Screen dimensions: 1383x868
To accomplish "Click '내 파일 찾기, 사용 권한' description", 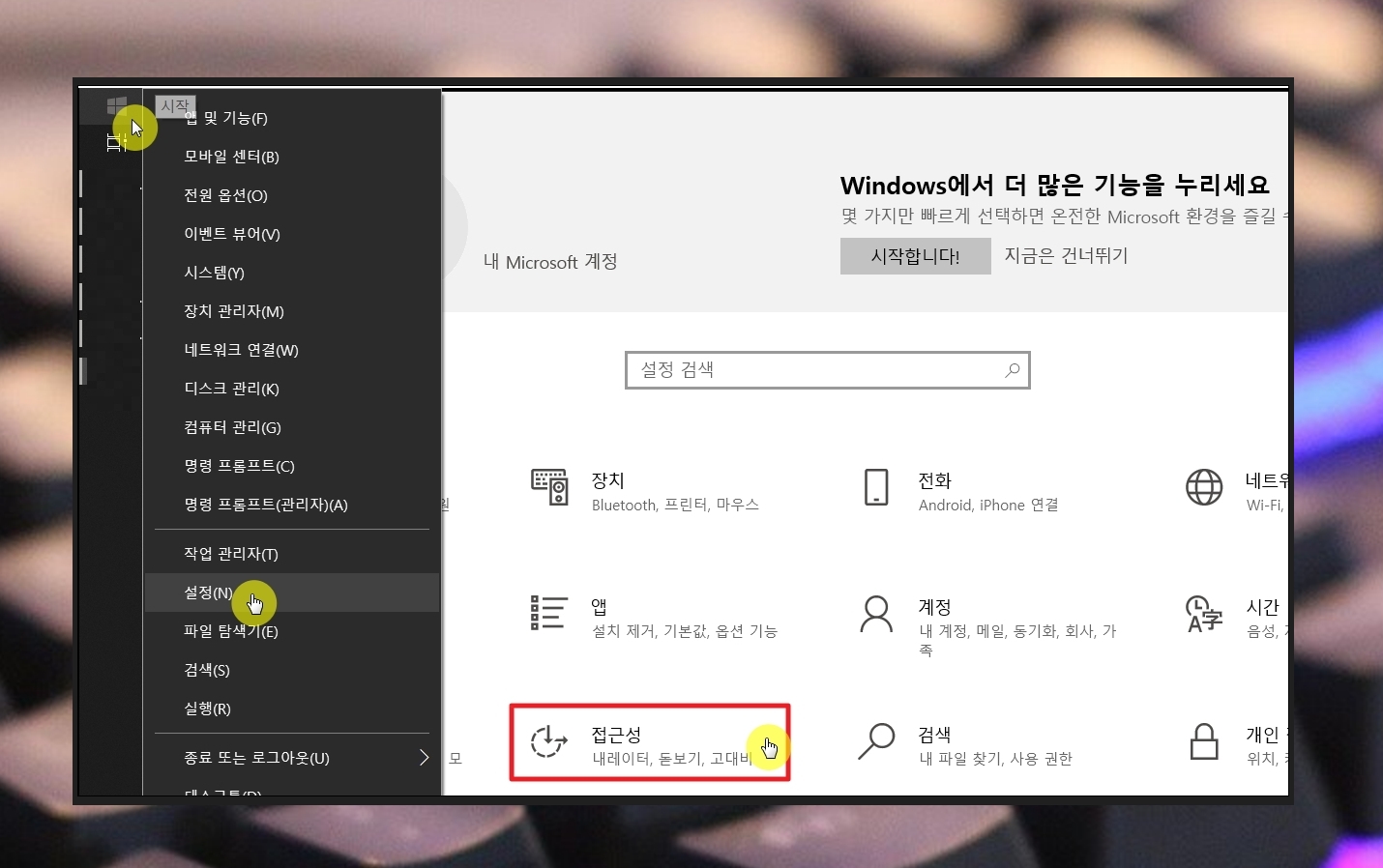I will (x=995, y=759).
